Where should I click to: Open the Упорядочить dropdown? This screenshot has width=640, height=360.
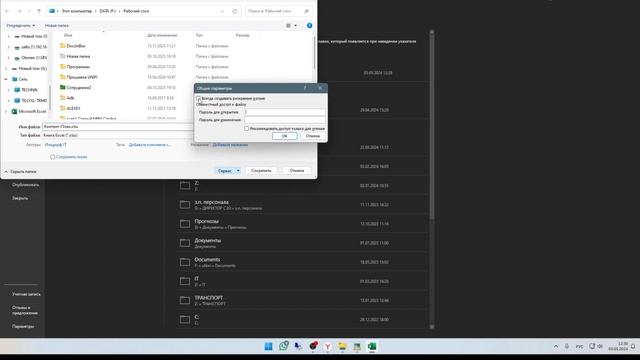pos(20,25)
